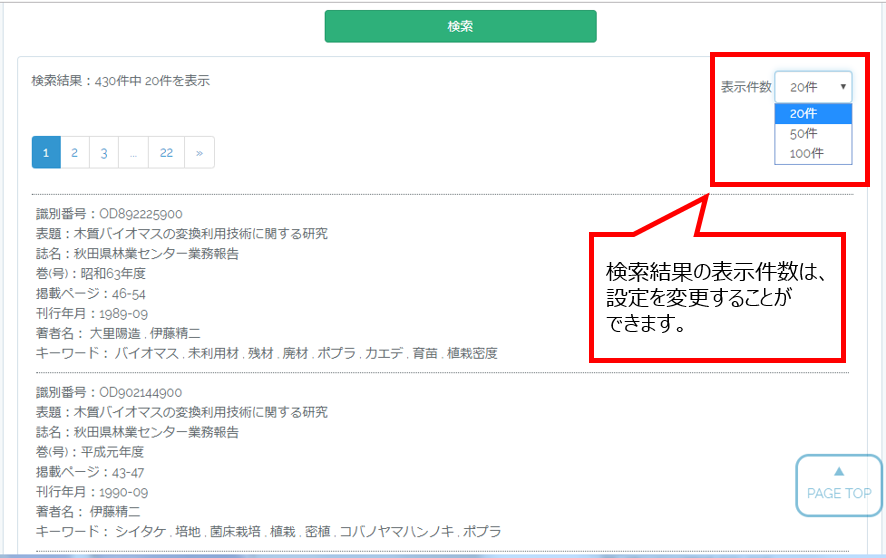Click keyword line starting with バイオマス
Image resolution: width=886 pixels, height=558 pixels.
point(267,354)
